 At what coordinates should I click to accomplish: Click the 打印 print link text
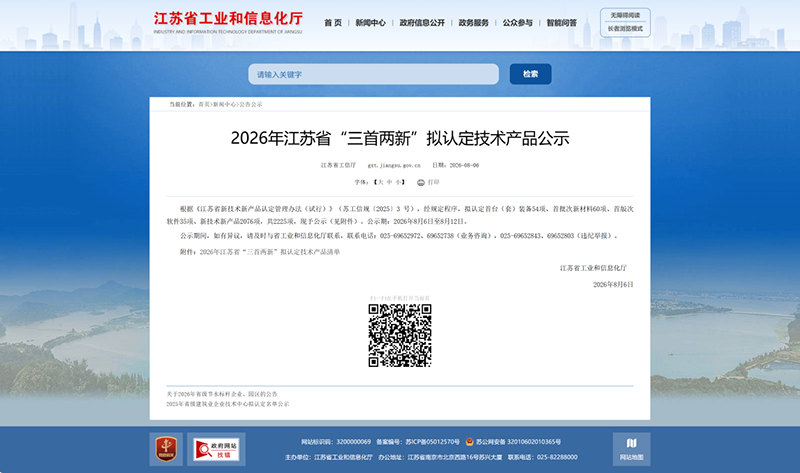coord(433,182)
